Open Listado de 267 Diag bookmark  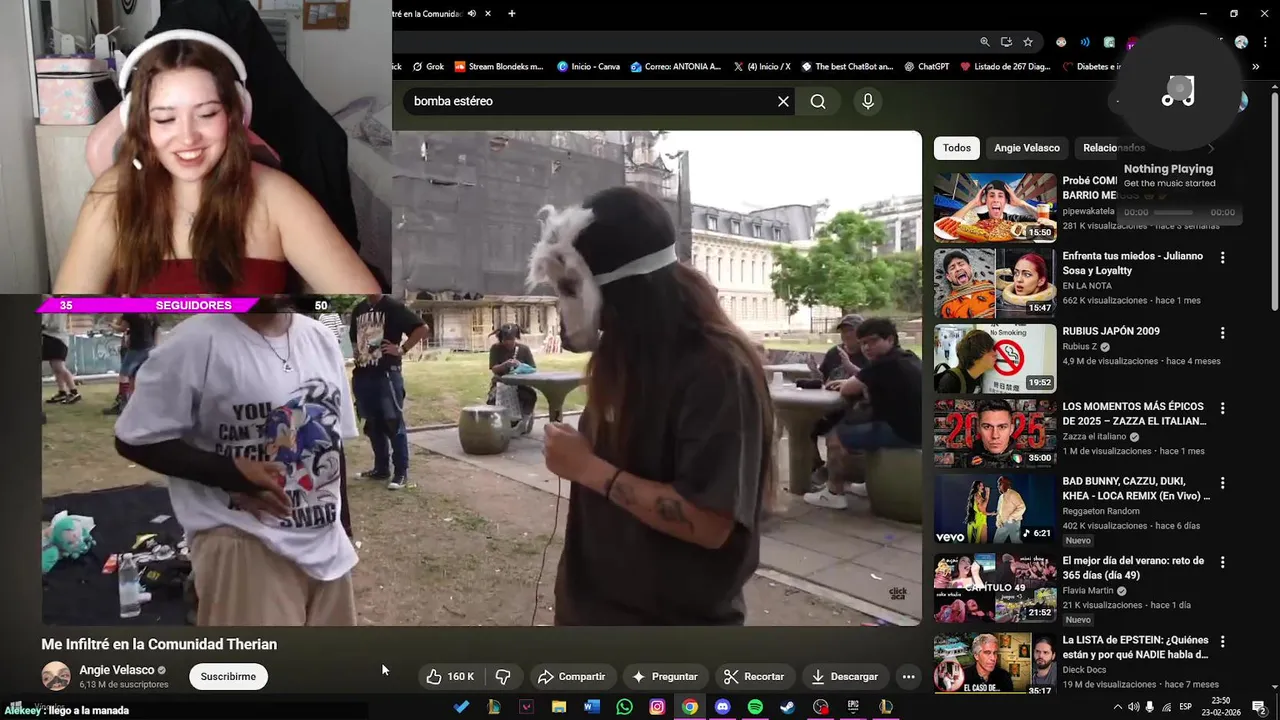tap(1004, 67)
